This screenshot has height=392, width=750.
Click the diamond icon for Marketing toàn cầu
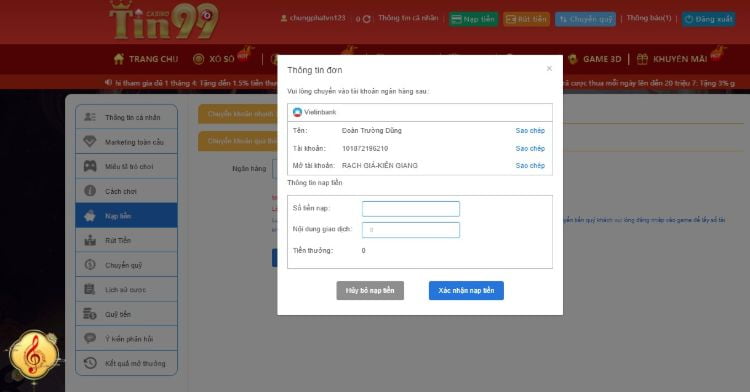click(90, 142)
